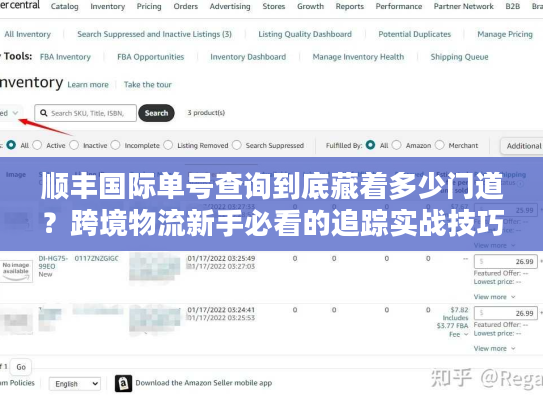Viewport: 543px width, 408px height.
Task: Open the Growth menu
Action: pos(310,6)
